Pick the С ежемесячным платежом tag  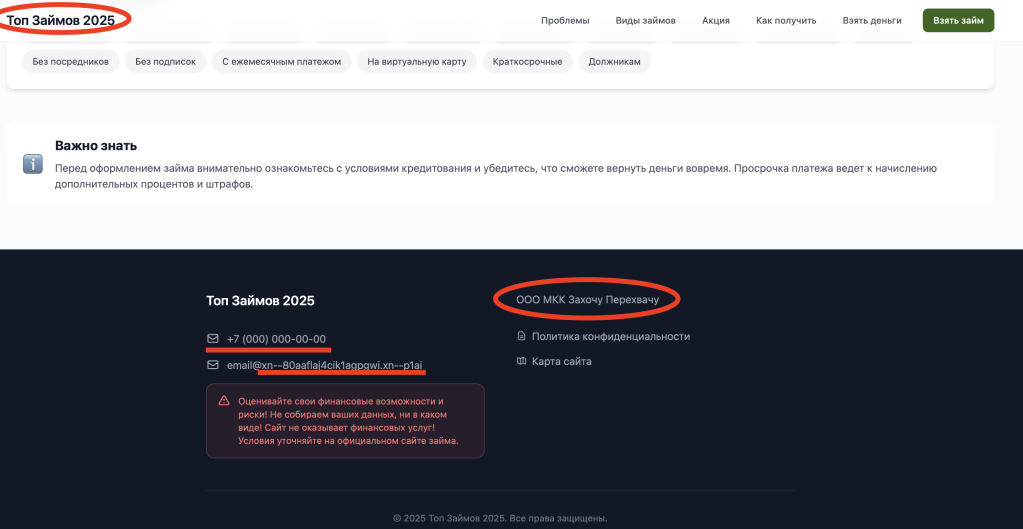[x=282, y=62]
